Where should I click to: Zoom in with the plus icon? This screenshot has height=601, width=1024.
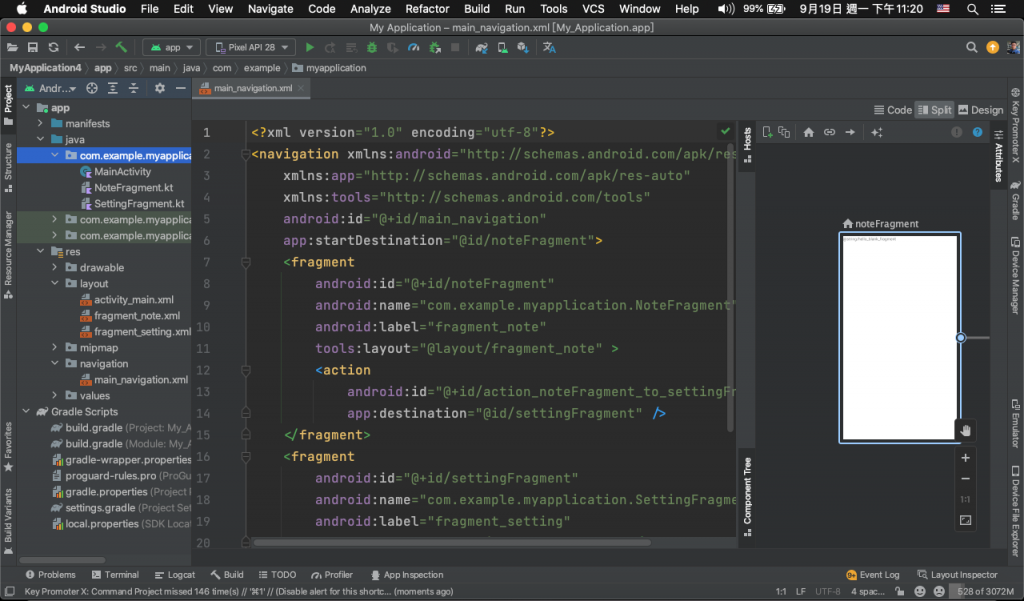click(965, 458)
